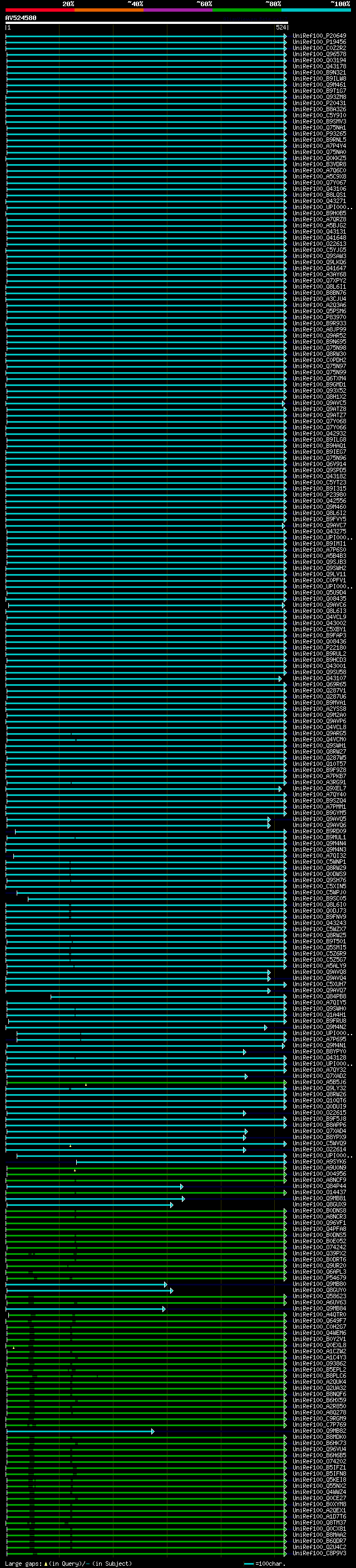The width and height of the screenshot is (356, 1568).
Task: Click the UniRef100_B8MDK0 label
Action: click(319, 1438)
